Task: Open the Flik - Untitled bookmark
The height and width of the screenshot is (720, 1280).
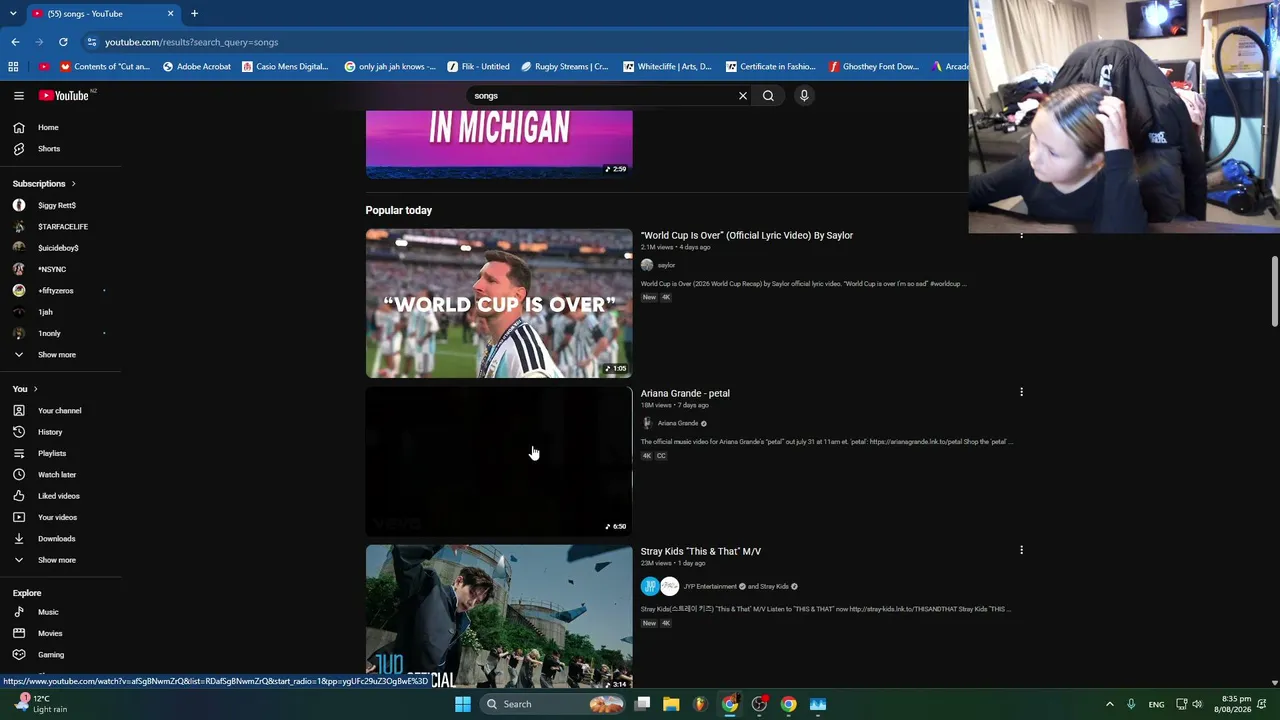Action: tap(479, 67)
